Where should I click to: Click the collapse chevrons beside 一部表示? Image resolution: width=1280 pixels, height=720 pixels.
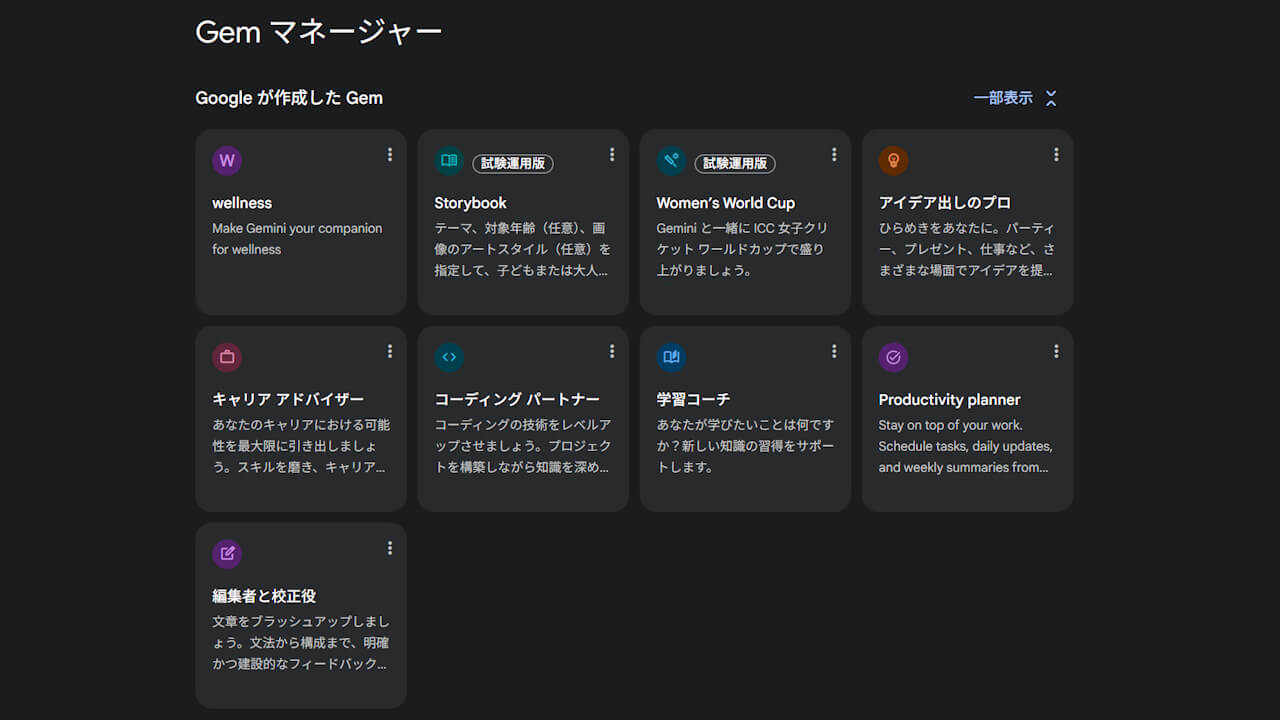coord(1051,98)
